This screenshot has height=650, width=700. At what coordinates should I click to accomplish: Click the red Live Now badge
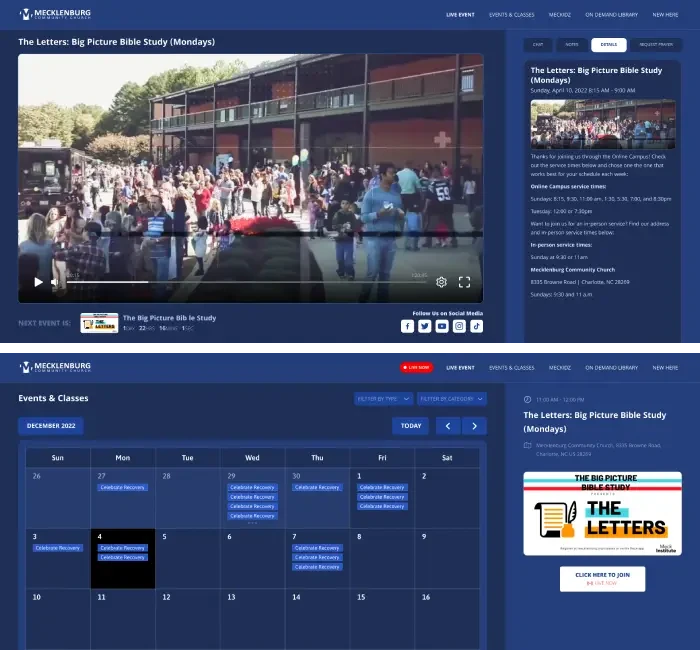[417, 367]
